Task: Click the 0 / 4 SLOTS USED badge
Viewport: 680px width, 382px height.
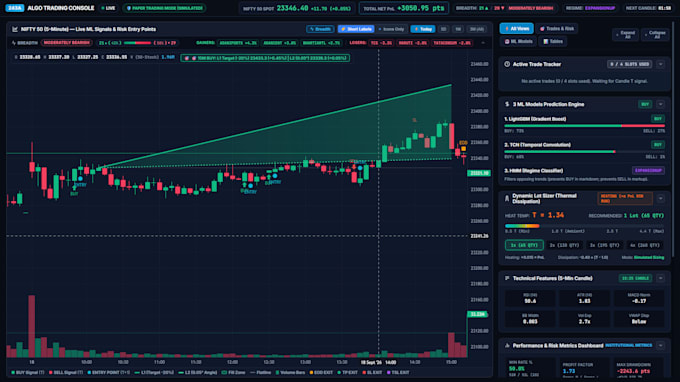Action: point(629,64)
